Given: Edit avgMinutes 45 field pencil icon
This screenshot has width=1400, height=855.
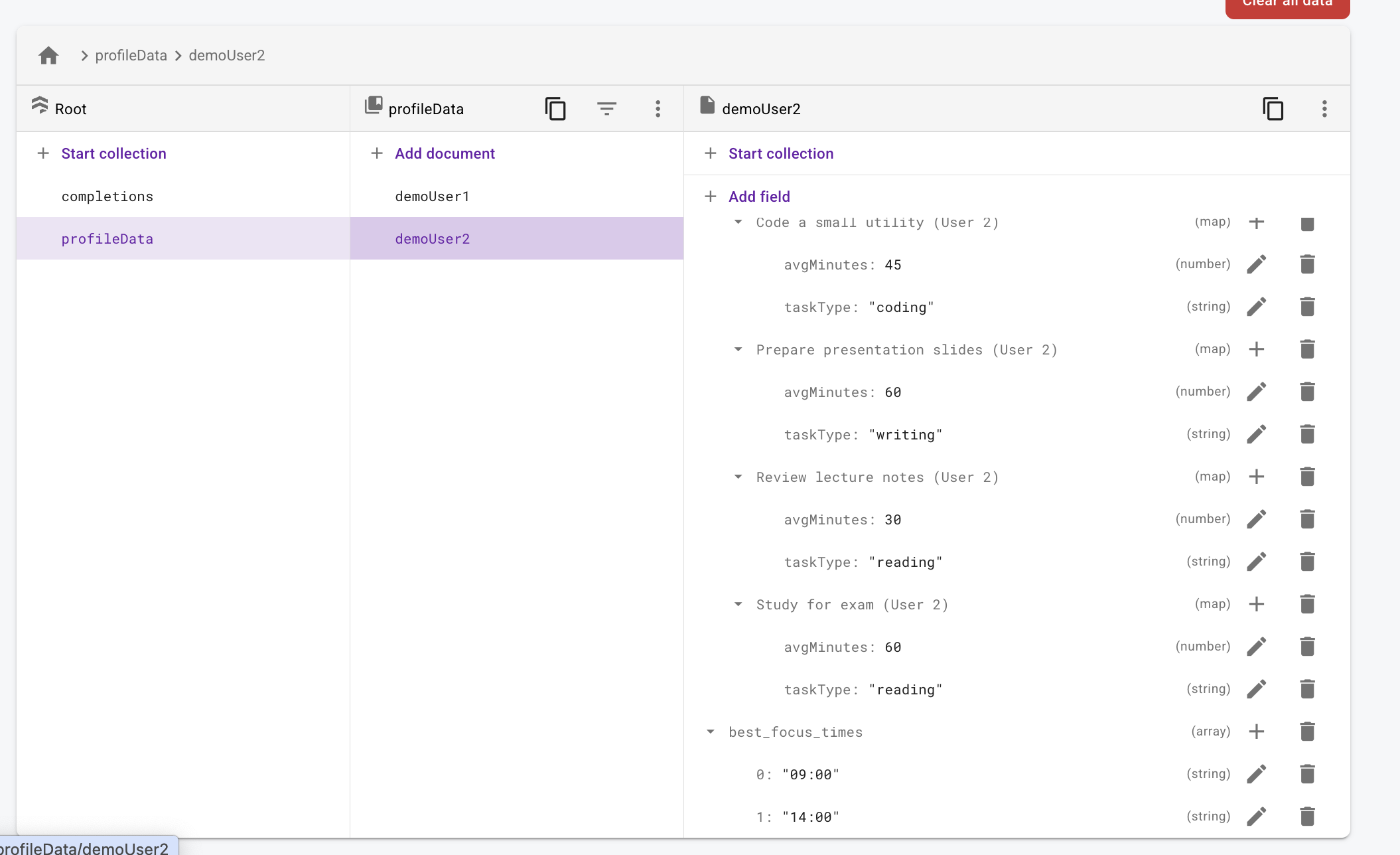Looking at the screenshot, I should tap(1256, 264).
